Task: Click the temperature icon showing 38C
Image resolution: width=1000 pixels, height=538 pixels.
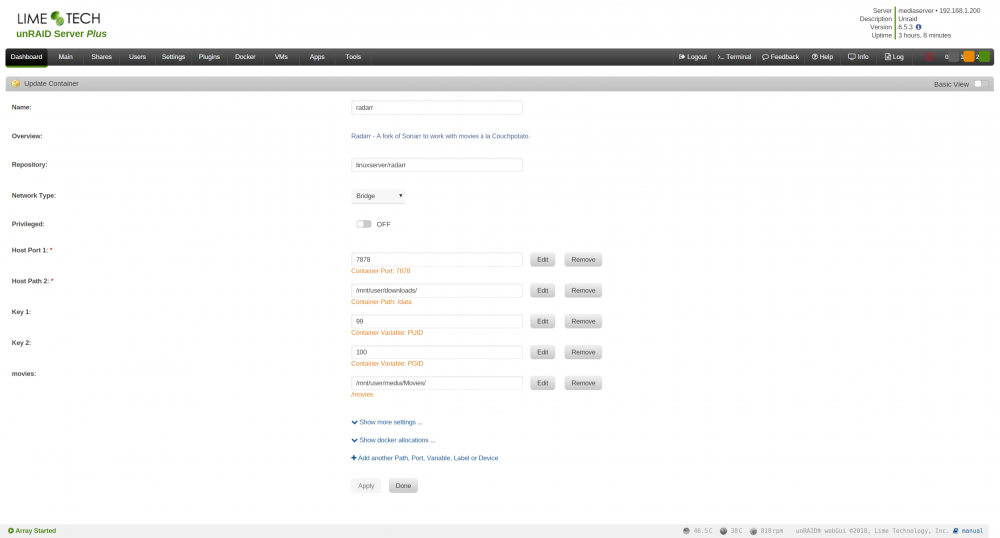Action: coord(723,530)
